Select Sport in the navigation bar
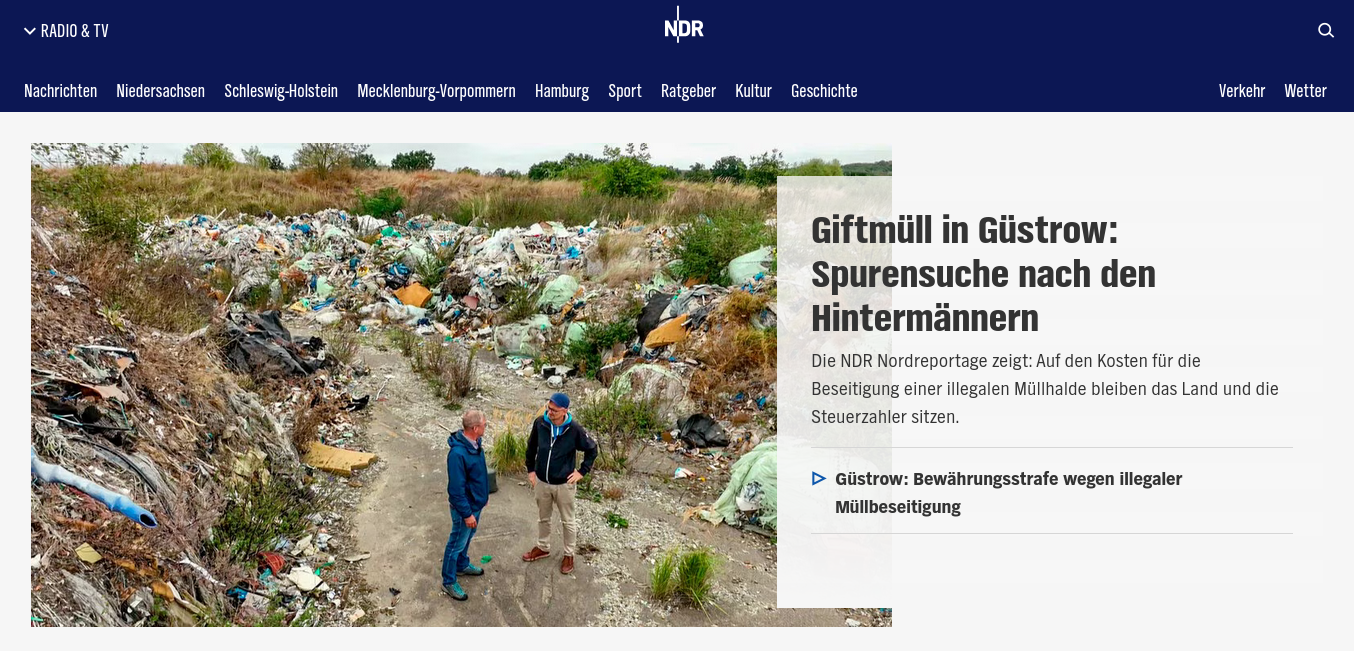 pyautogui.click(x=625, y=91)
